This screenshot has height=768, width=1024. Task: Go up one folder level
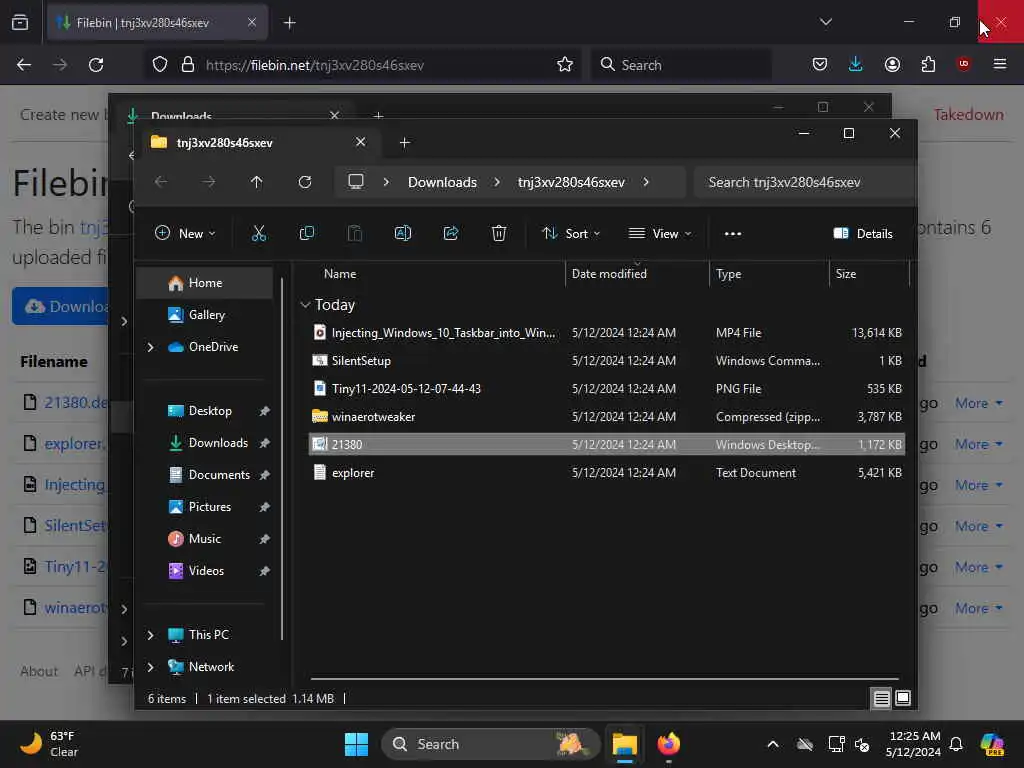point(256,182)
